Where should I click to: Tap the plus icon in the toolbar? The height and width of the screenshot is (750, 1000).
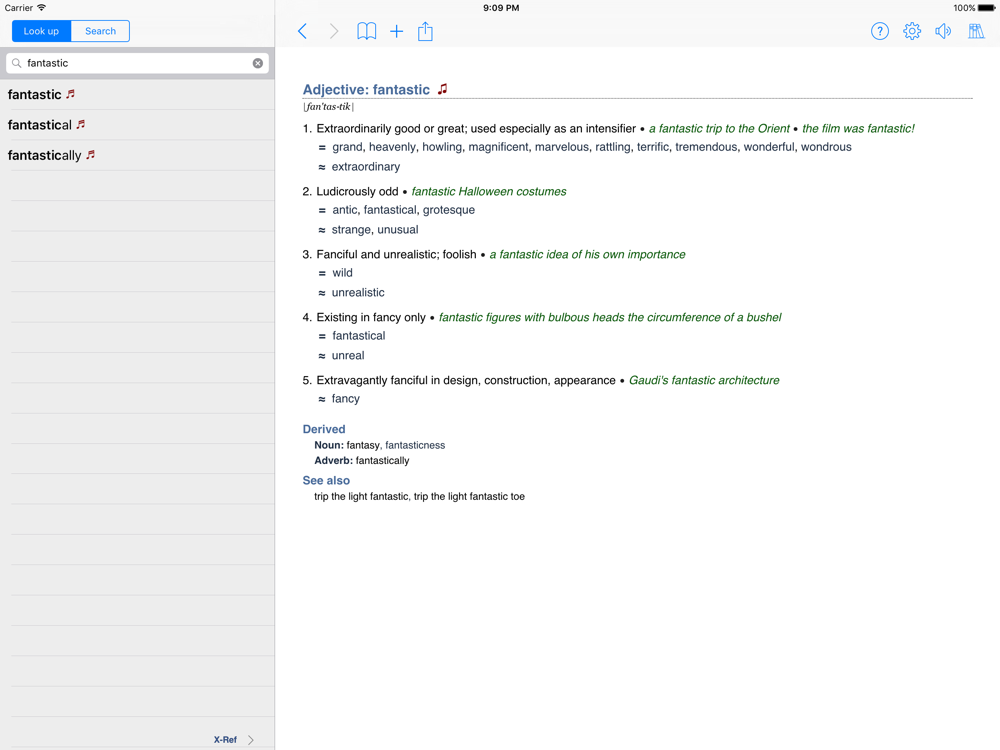point(396,32)
